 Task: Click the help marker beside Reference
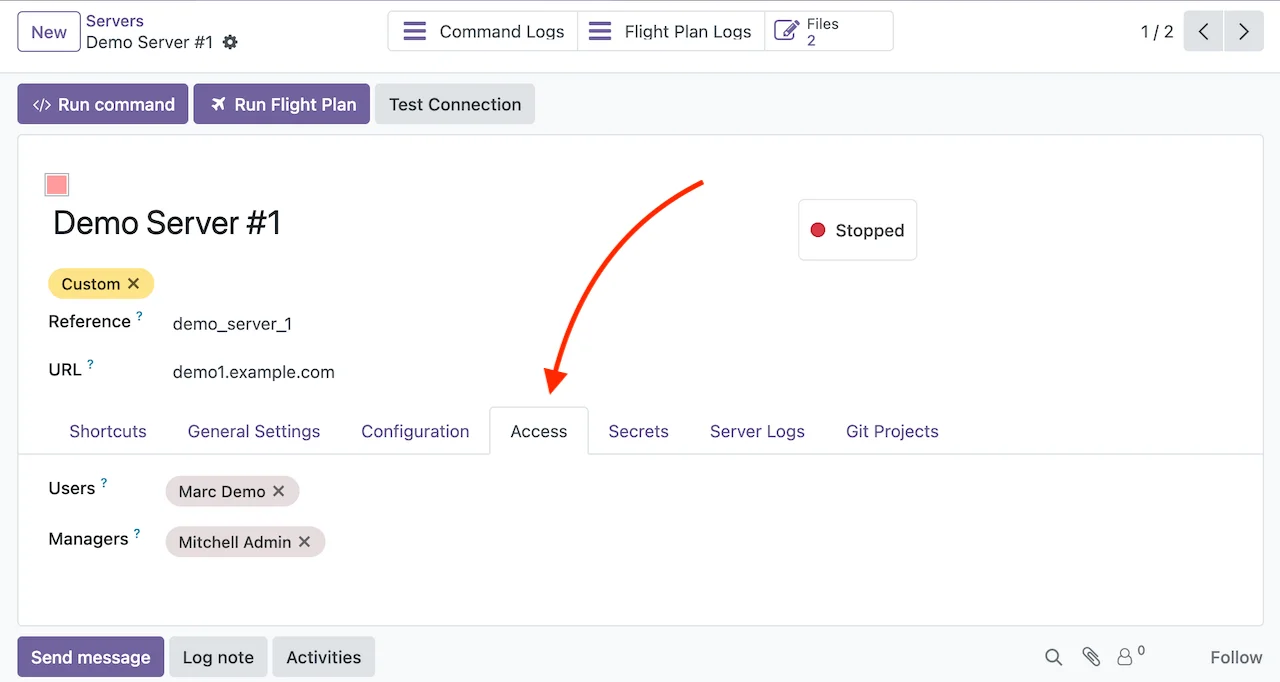pos(139,314)
